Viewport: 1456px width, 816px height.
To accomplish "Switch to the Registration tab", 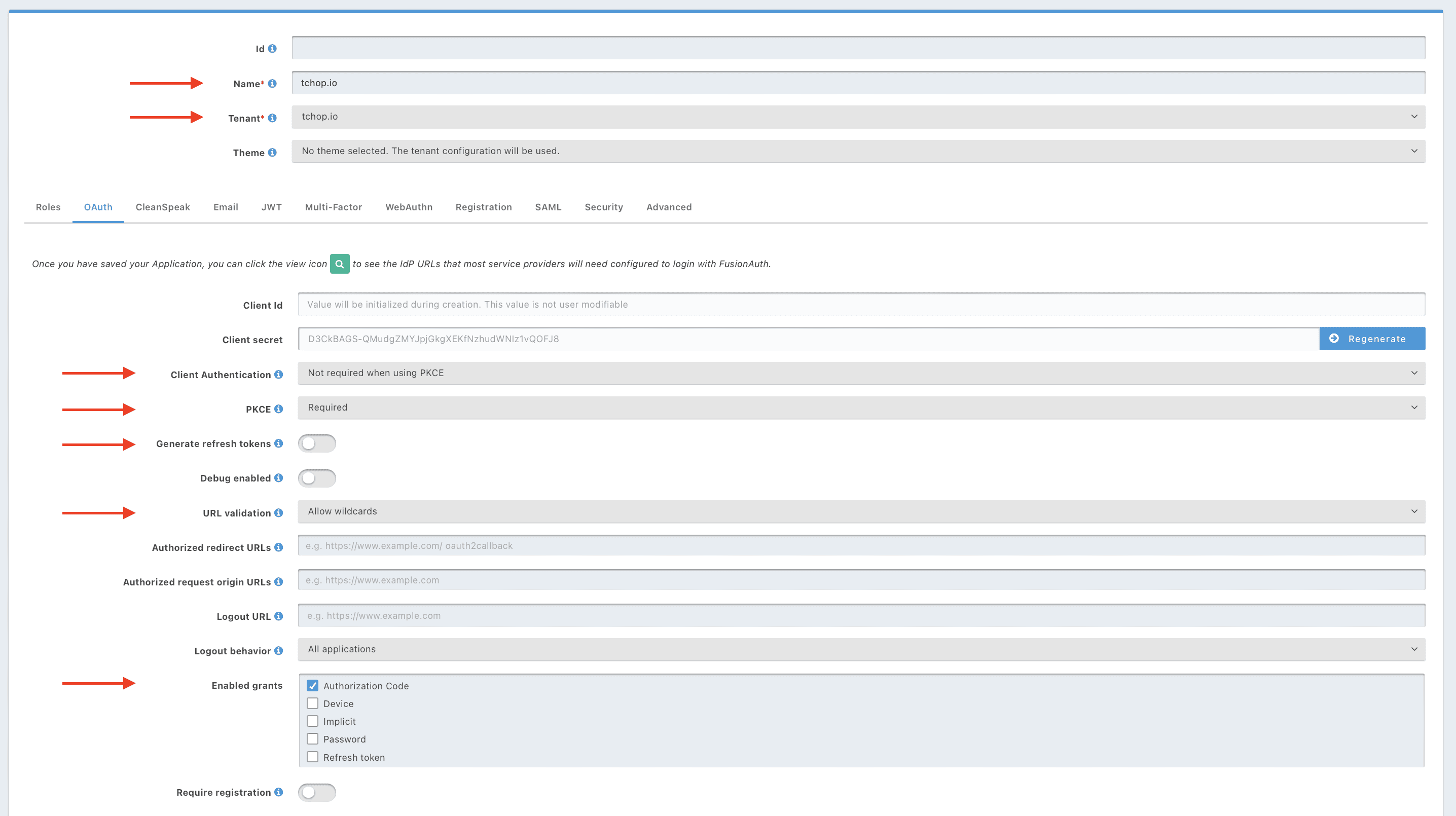I will (x=484, y=207).
